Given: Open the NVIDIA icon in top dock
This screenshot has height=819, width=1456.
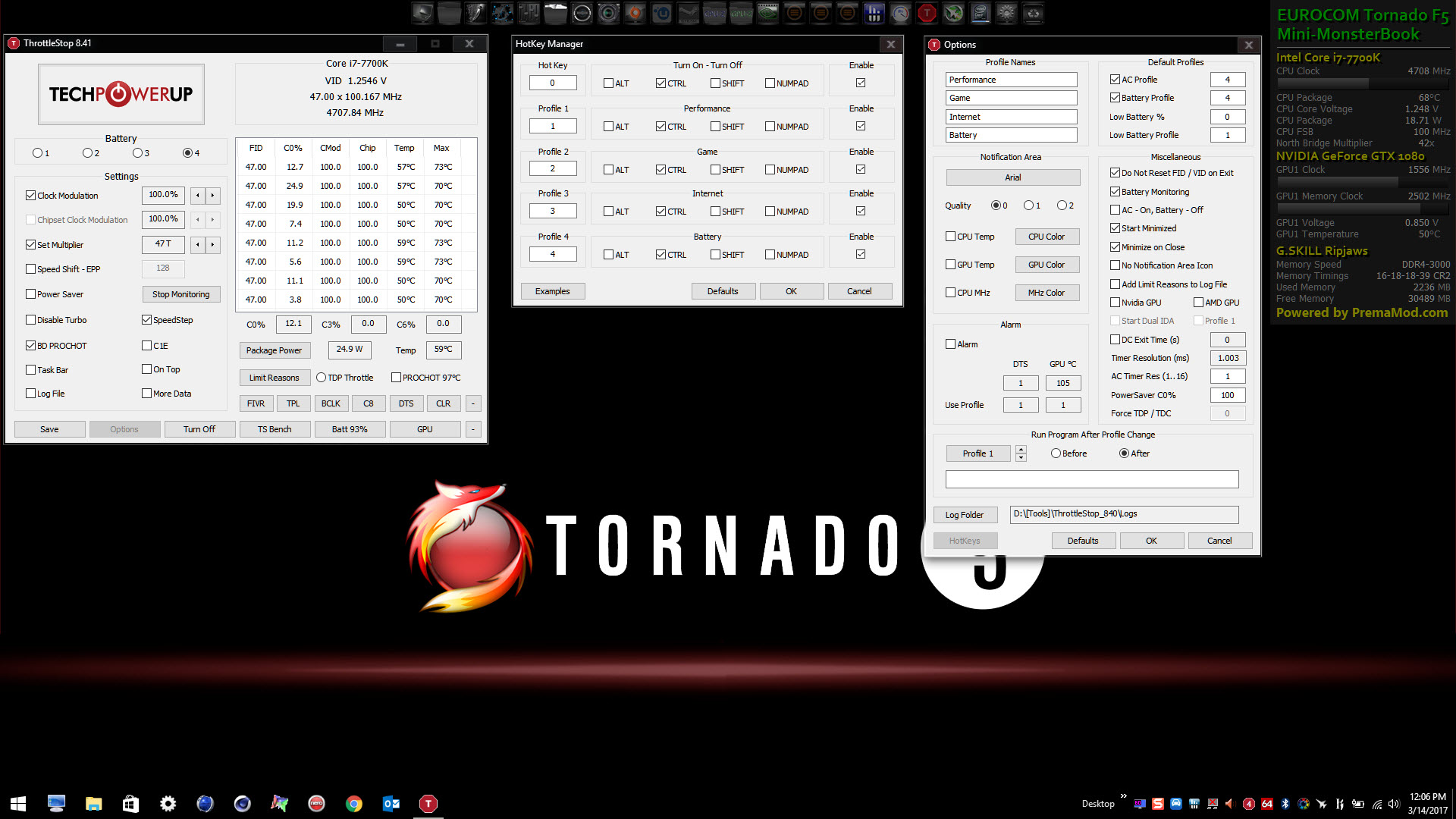Looking at the screenshot, I should [767, 13].
